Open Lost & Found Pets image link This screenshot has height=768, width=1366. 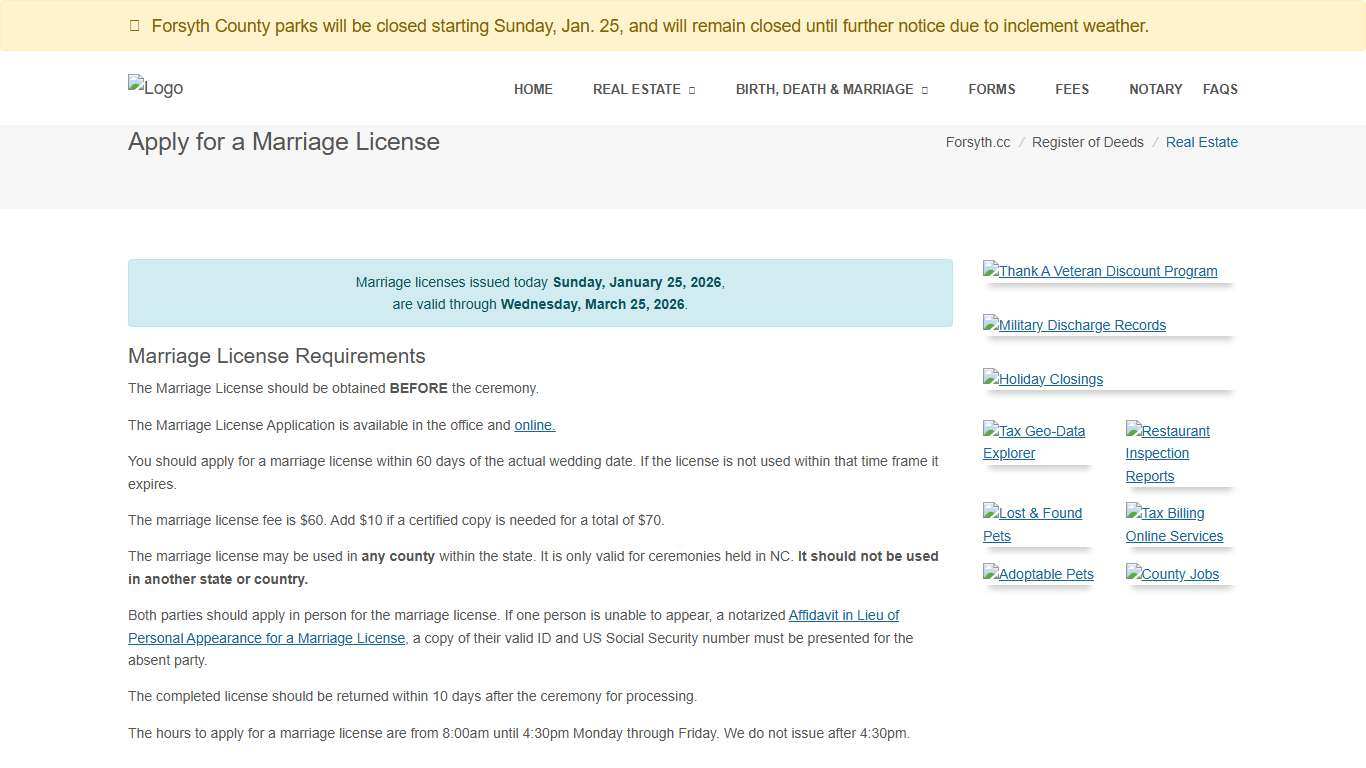click(x=1032, y=524)
